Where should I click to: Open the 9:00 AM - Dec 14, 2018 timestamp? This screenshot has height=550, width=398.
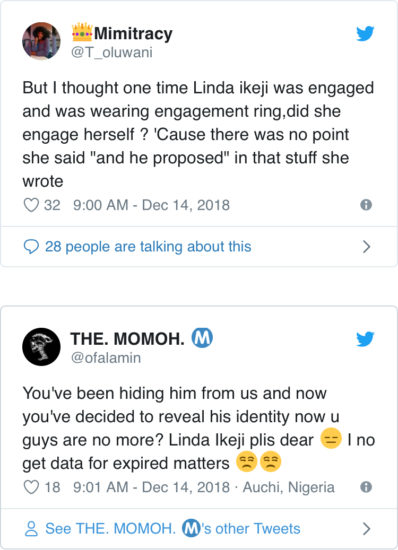[x=151, y=205]
